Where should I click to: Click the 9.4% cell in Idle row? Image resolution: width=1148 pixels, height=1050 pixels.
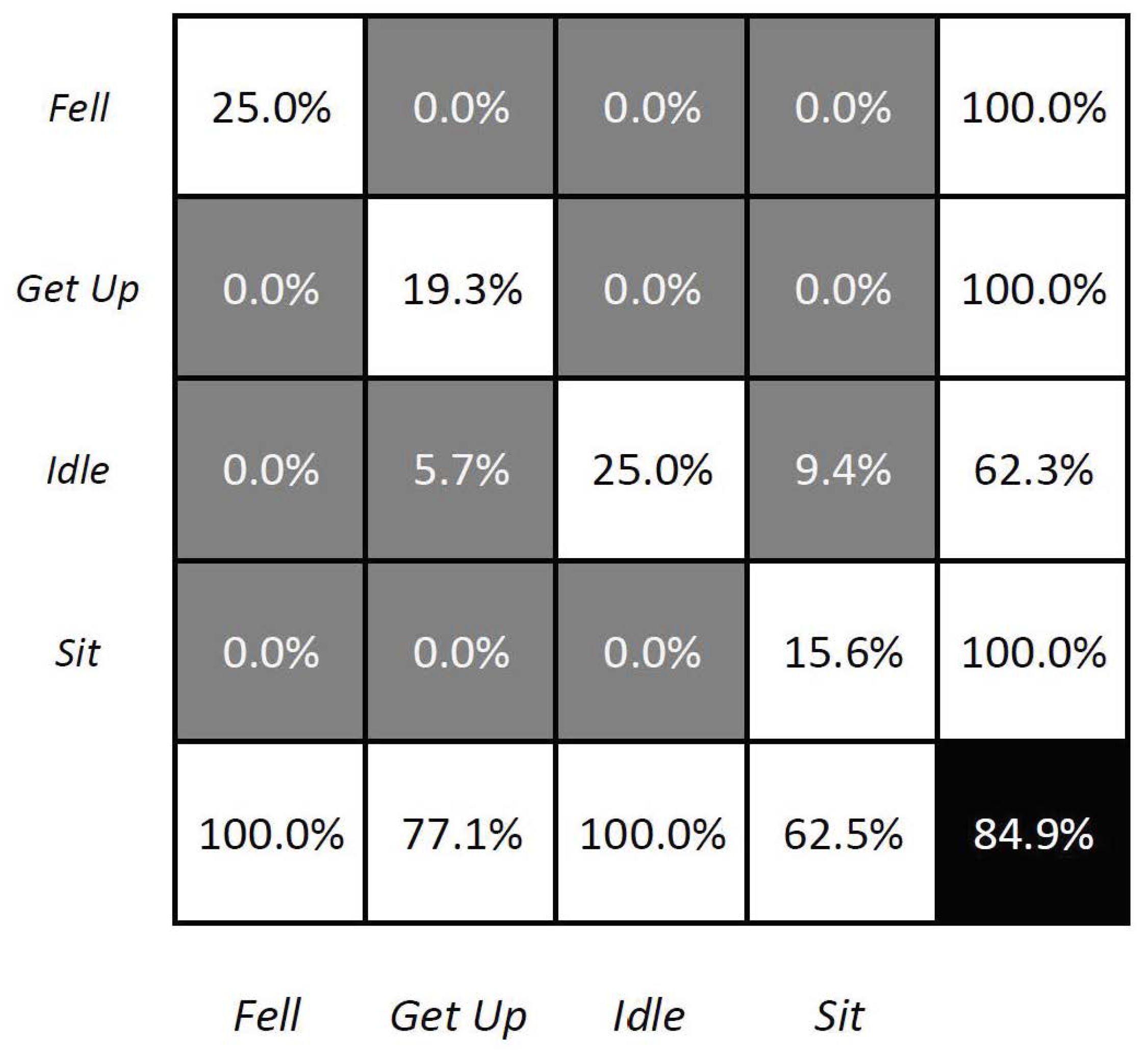tap(843, 470)
